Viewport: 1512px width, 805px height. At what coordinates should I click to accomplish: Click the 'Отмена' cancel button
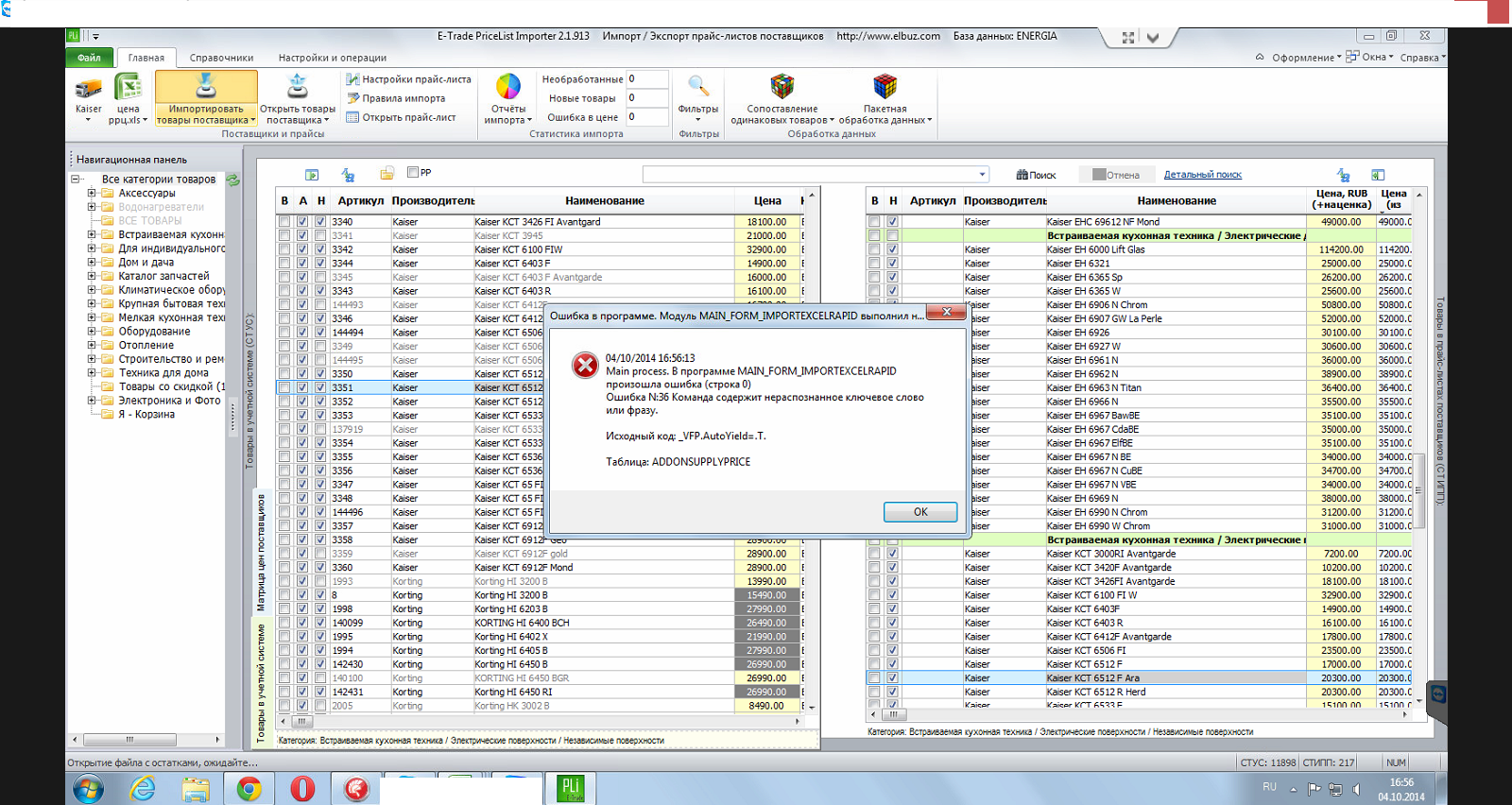(1116, 175)
